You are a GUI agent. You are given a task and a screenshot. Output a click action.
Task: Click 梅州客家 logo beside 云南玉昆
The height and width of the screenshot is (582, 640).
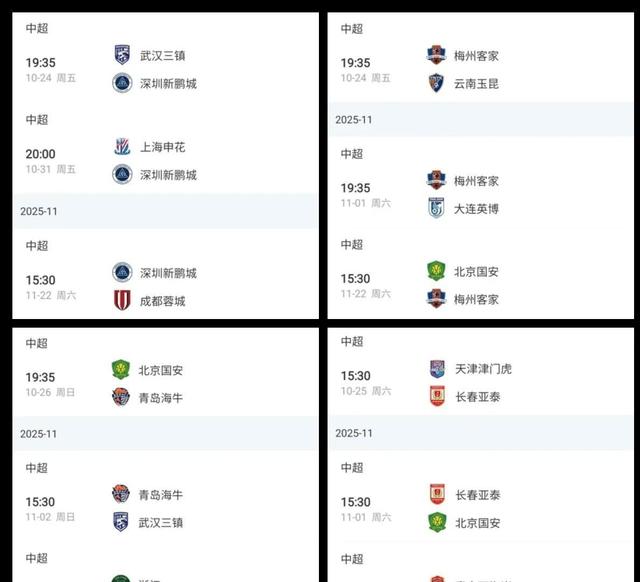(436, 56)
